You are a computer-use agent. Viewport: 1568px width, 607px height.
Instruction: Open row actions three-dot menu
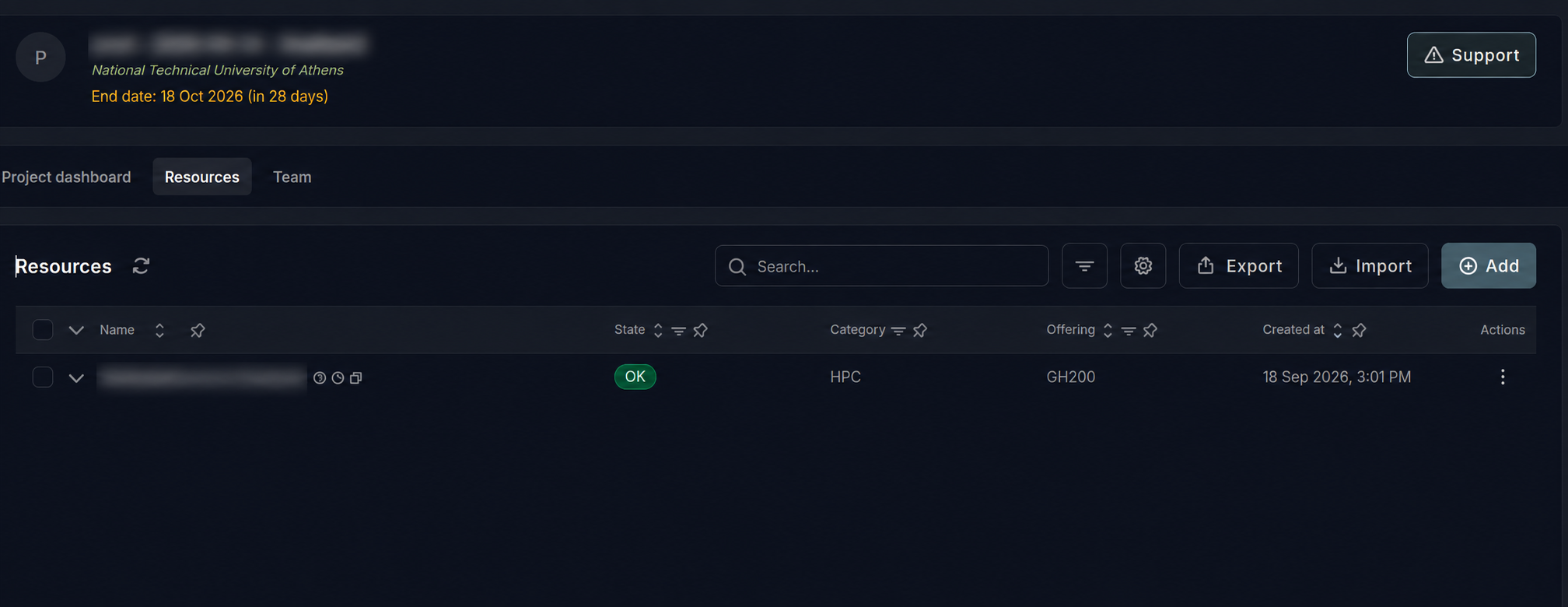[1503, 377]
